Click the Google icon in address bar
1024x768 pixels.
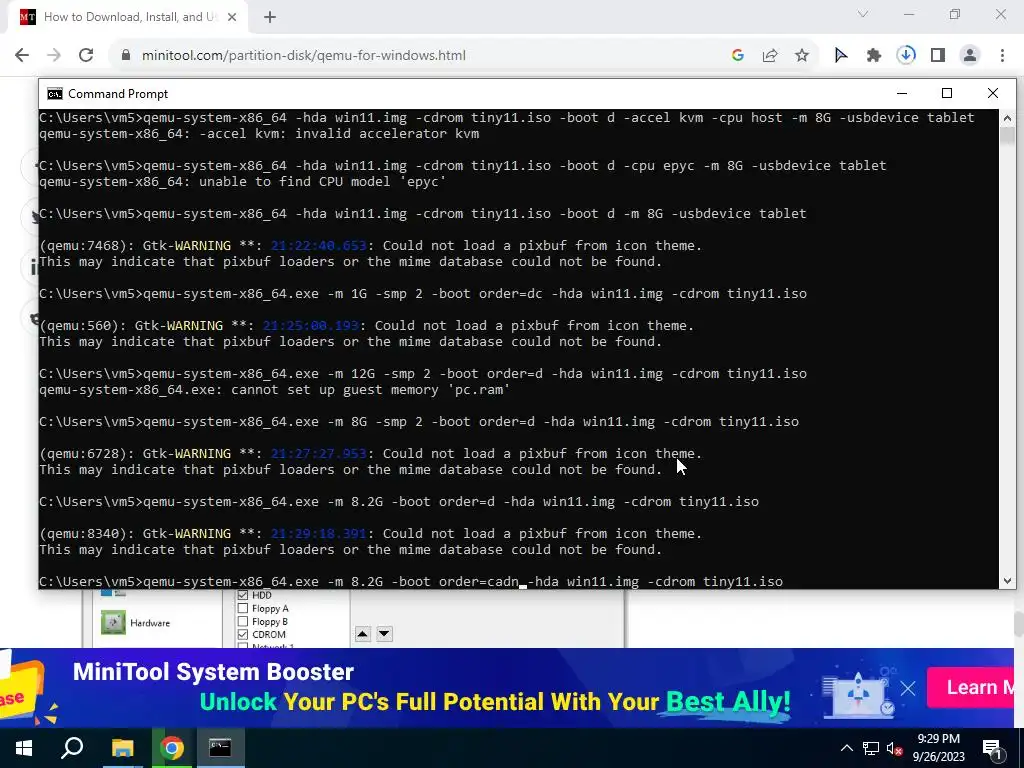[x=738, y=56]
